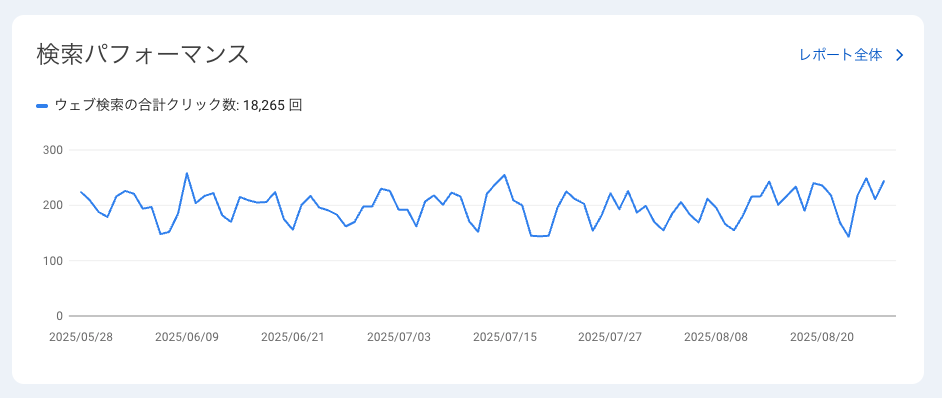Image resolution: width=942 pixels, height=398 pixels.
Task: Click the 2025/07/03 date label
Action: (399, 337)
